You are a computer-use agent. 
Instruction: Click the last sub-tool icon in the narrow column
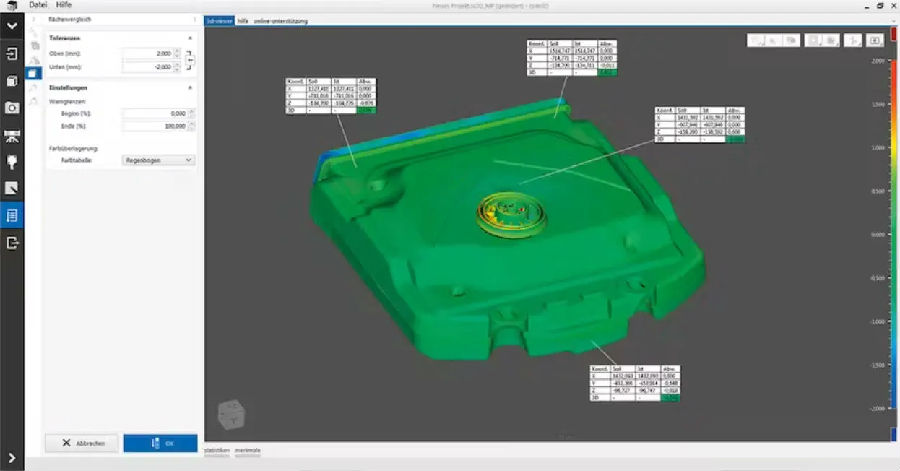coord(34,102)
